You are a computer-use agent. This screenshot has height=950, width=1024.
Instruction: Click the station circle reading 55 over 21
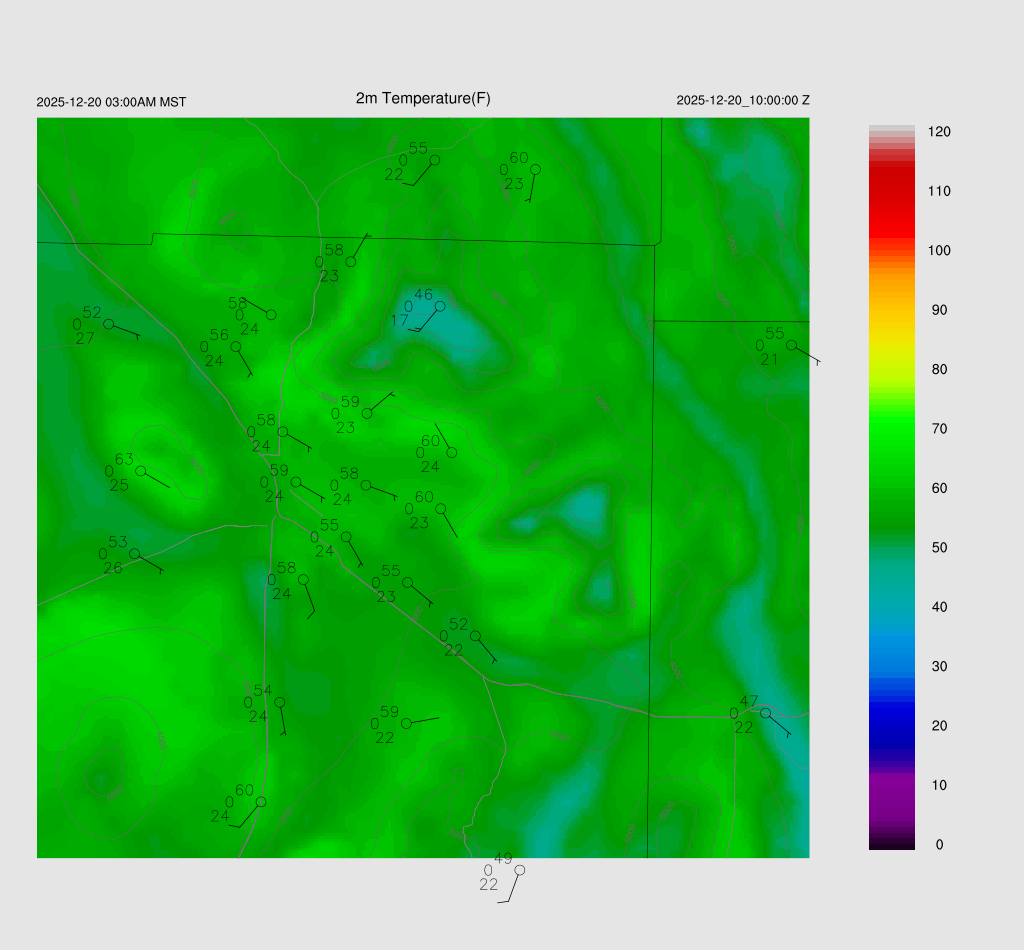click(x=791, y=345)
